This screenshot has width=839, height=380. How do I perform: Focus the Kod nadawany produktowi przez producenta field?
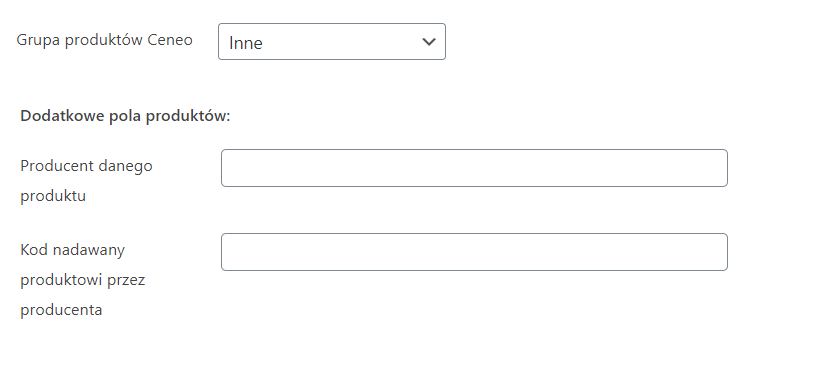tap(474, 252)
